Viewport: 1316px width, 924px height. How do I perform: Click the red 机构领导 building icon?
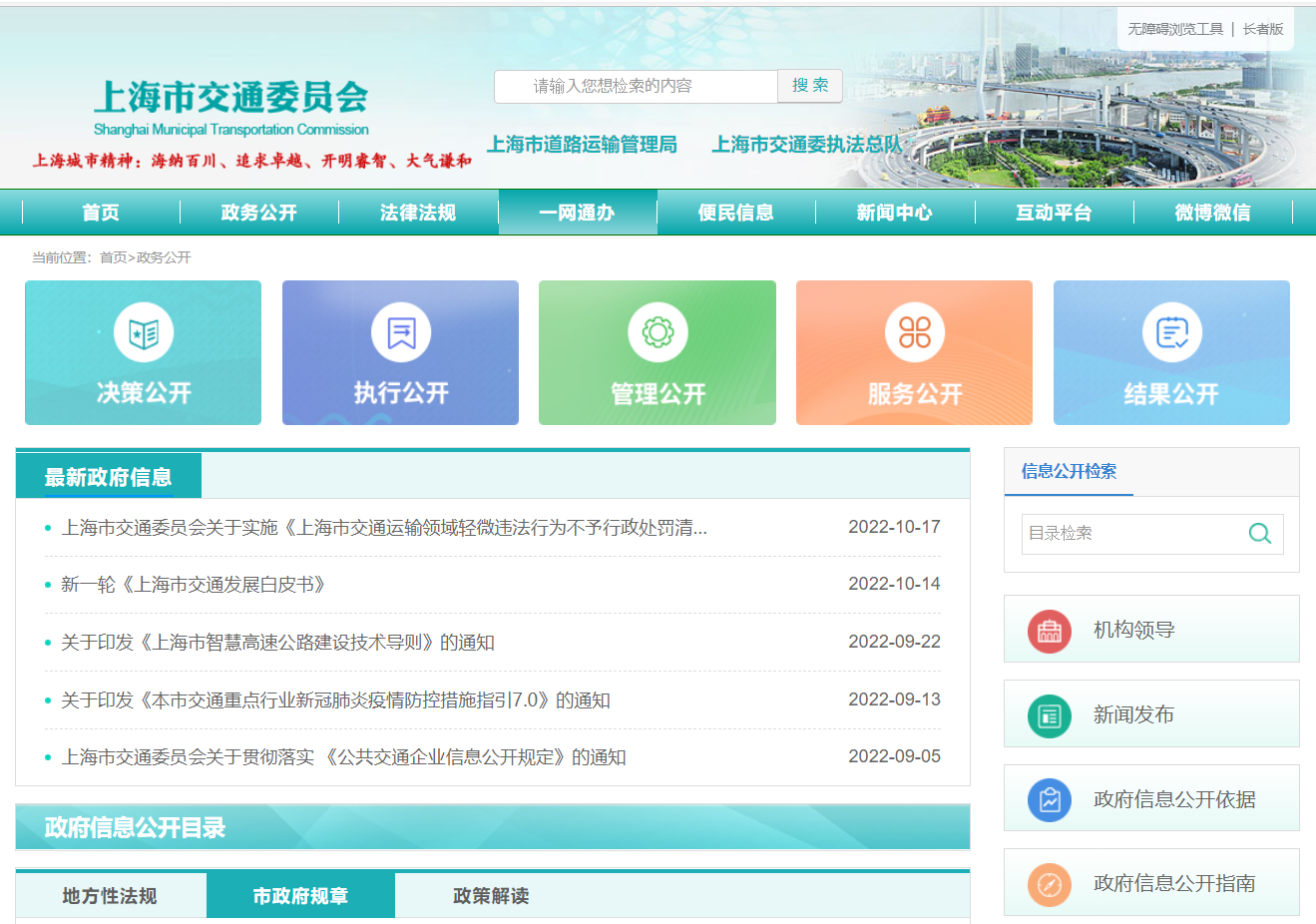(x=1049, y=631)
